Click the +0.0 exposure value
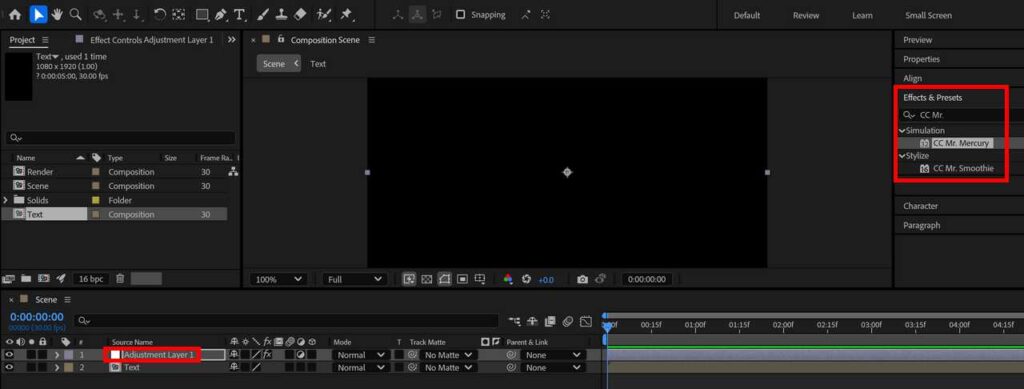This screenshot has width=1024, height=389. click(x=546, y=279)
